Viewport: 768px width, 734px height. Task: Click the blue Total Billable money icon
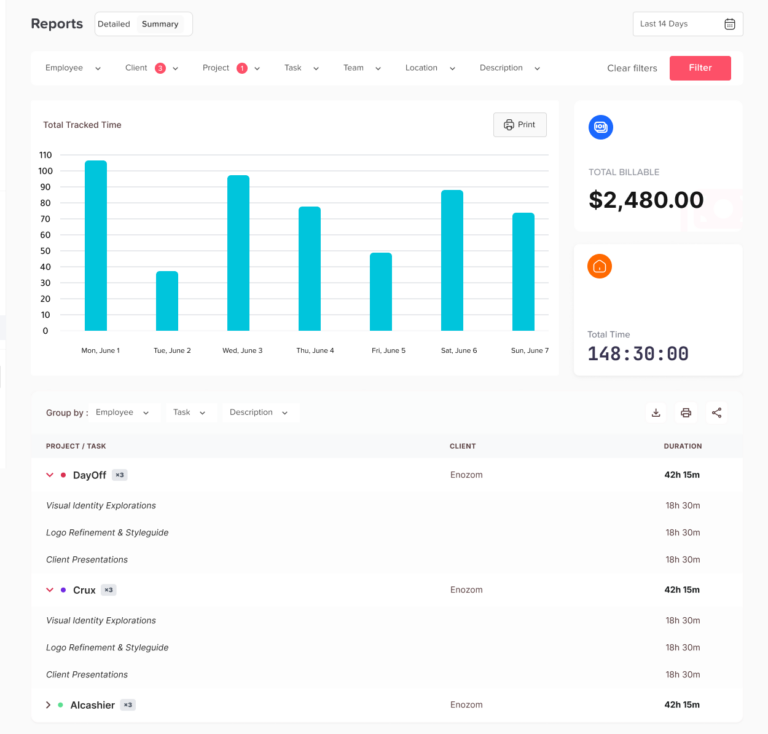(600, 127)
